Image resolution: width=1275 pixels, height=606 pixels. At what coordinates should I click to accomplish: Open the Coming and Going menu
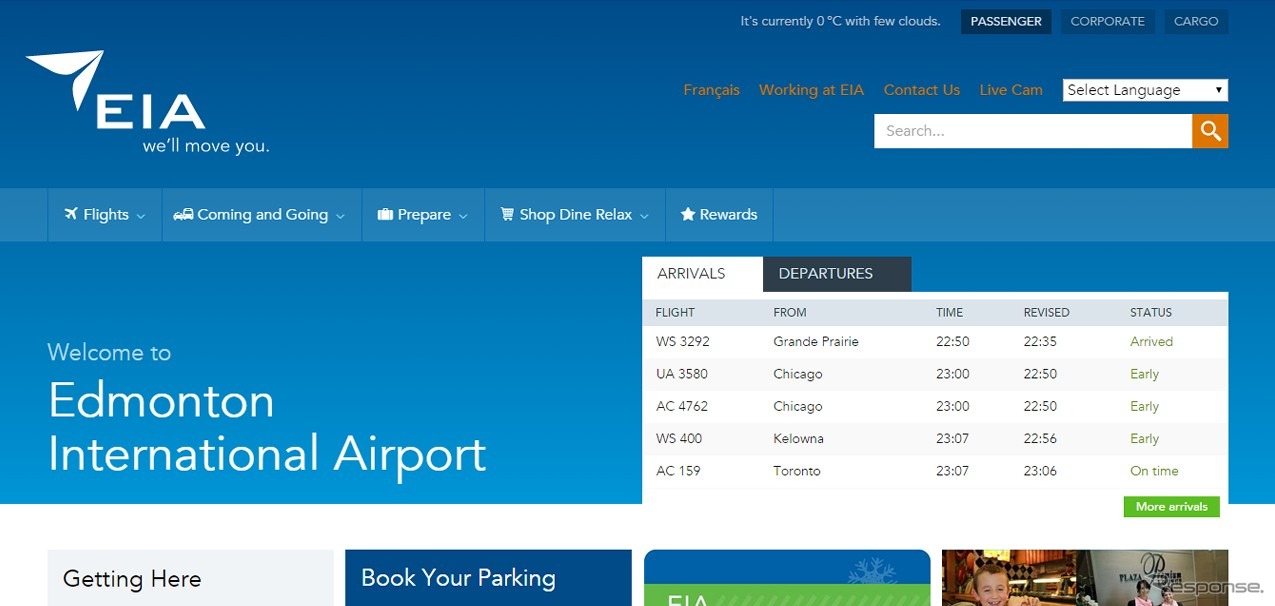(262, 215)
